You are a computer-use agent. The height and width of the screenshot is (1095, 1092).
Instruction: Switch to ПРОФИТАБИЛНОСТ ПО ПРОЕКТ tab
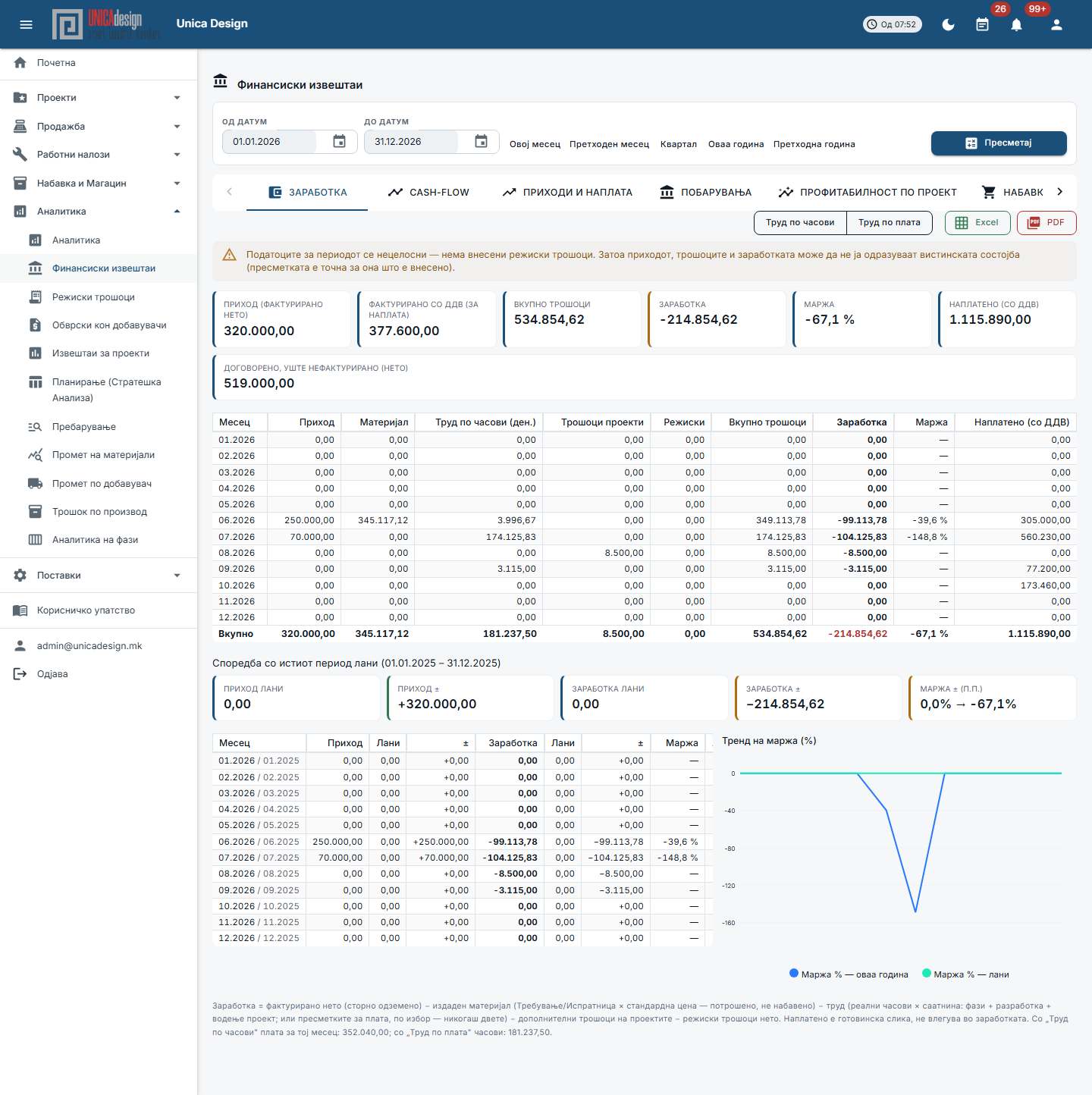pyautogui.click(x=868, y=193)
